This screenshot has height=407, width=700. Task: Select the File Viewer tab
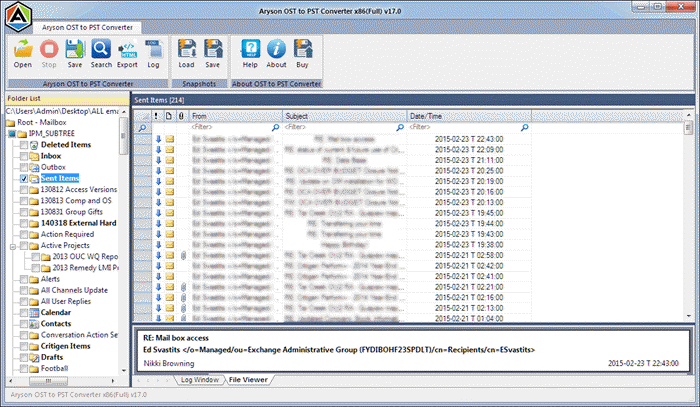250,380
